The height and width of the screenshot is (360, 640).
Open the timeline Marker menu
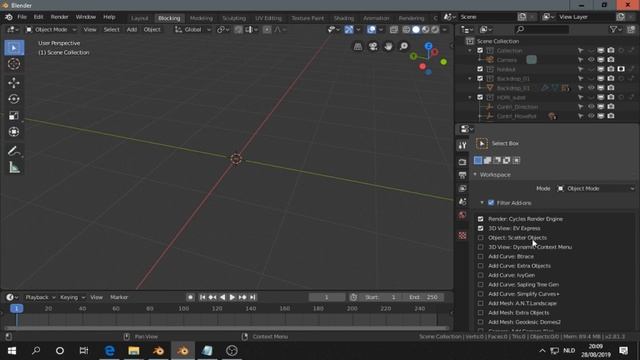coord(119,297)
